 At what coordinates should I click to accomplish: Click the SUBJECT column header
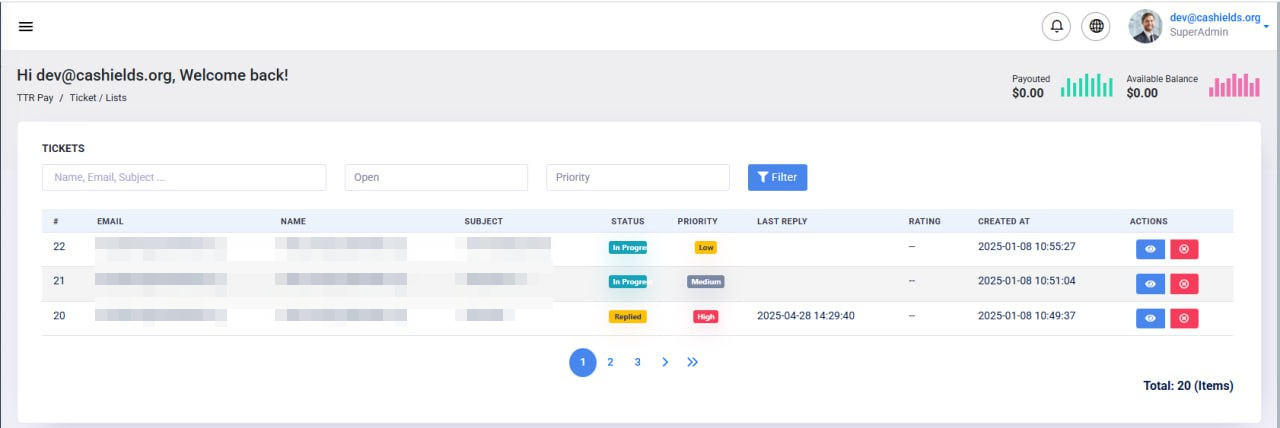click(x=484, y=221)
